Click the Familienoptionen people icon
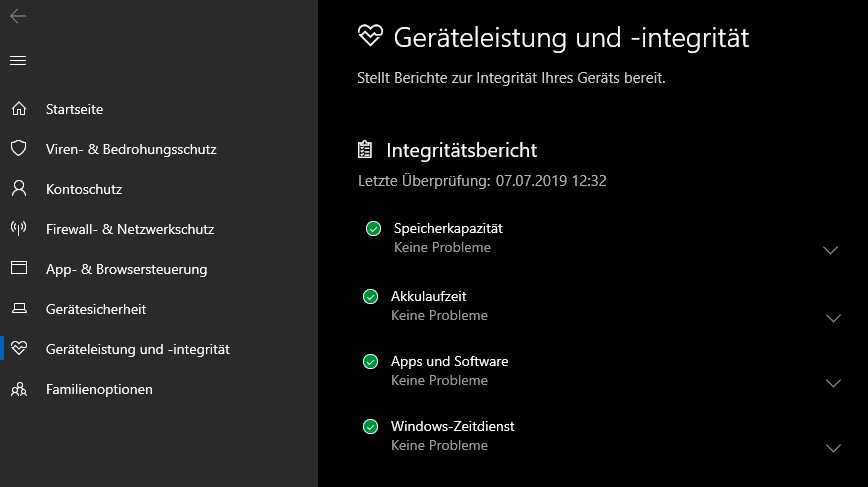868x487 pixels. coord(19,389)
